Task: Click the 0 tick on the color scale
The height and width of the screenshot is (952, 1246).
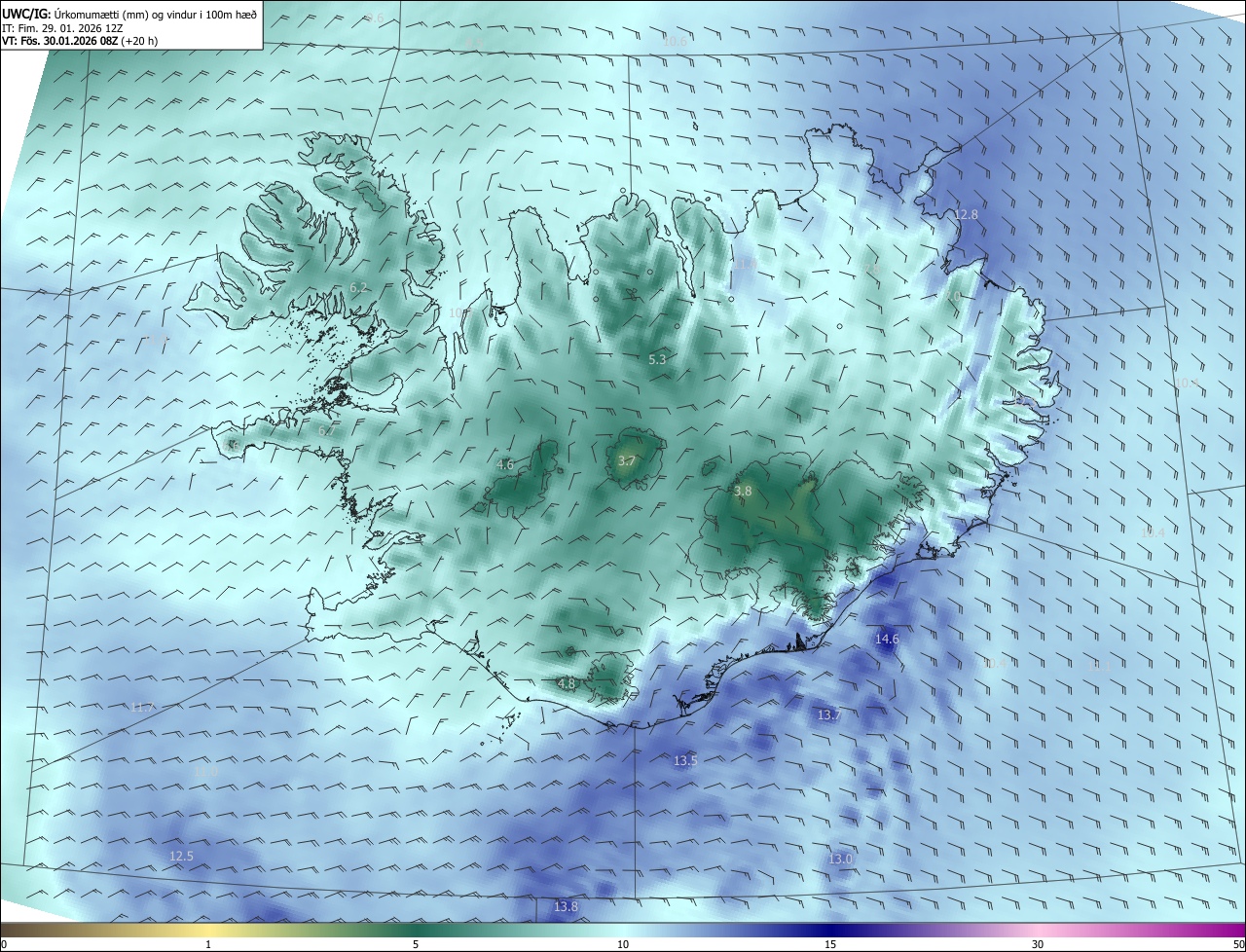Action: pyautogui.click(x=4, y=944)
